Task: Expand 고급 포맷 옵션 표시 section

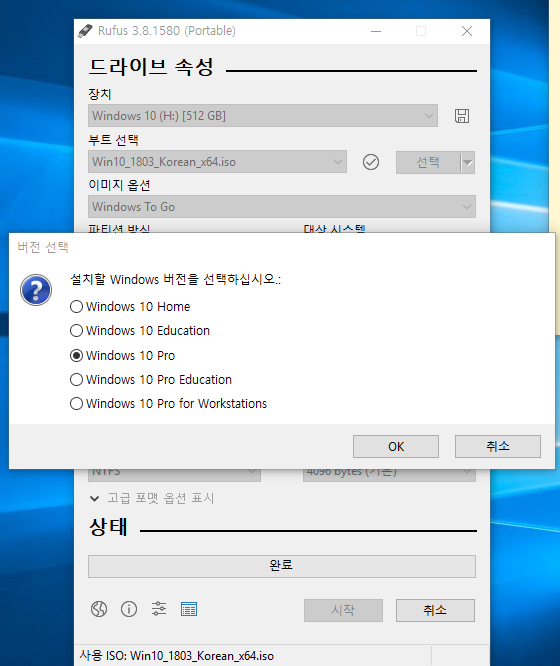Action: coord(152,498)
